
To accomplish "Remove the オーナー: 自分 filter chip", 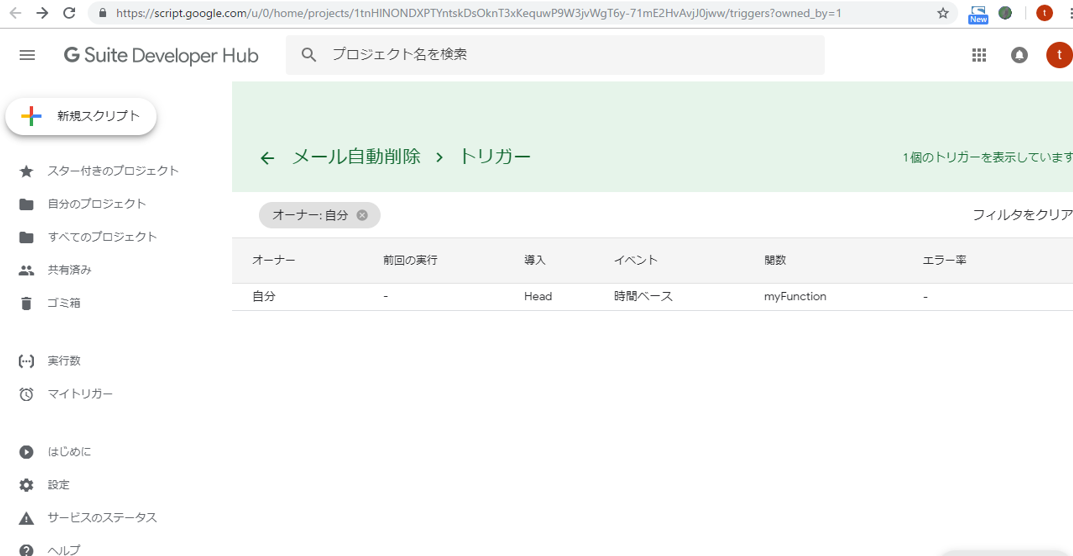I will [363, 215].
